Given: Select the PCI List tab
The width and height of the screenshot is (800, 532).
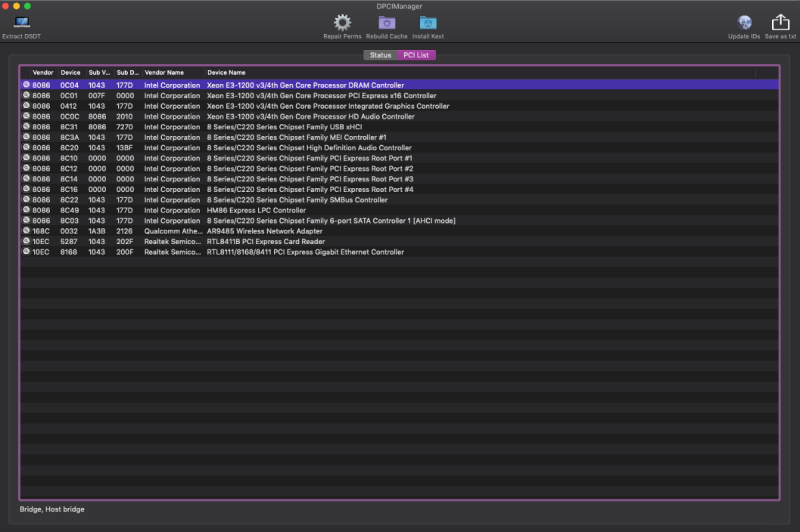Looking at the screenshot, I should click(x=417, y=55).
